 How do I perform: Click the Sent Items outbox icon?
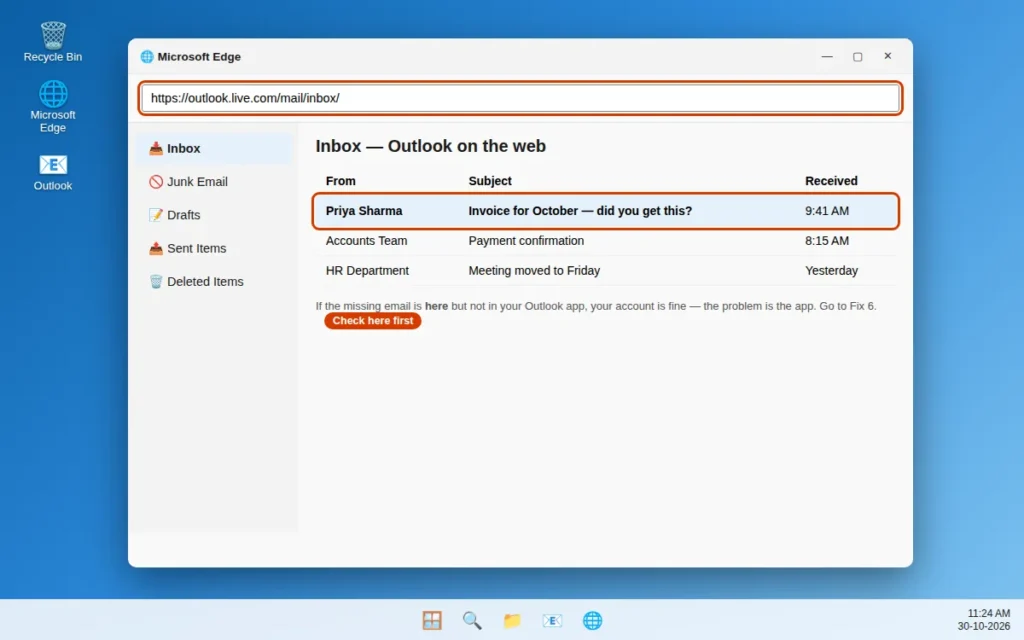click(x=155, y=249)
